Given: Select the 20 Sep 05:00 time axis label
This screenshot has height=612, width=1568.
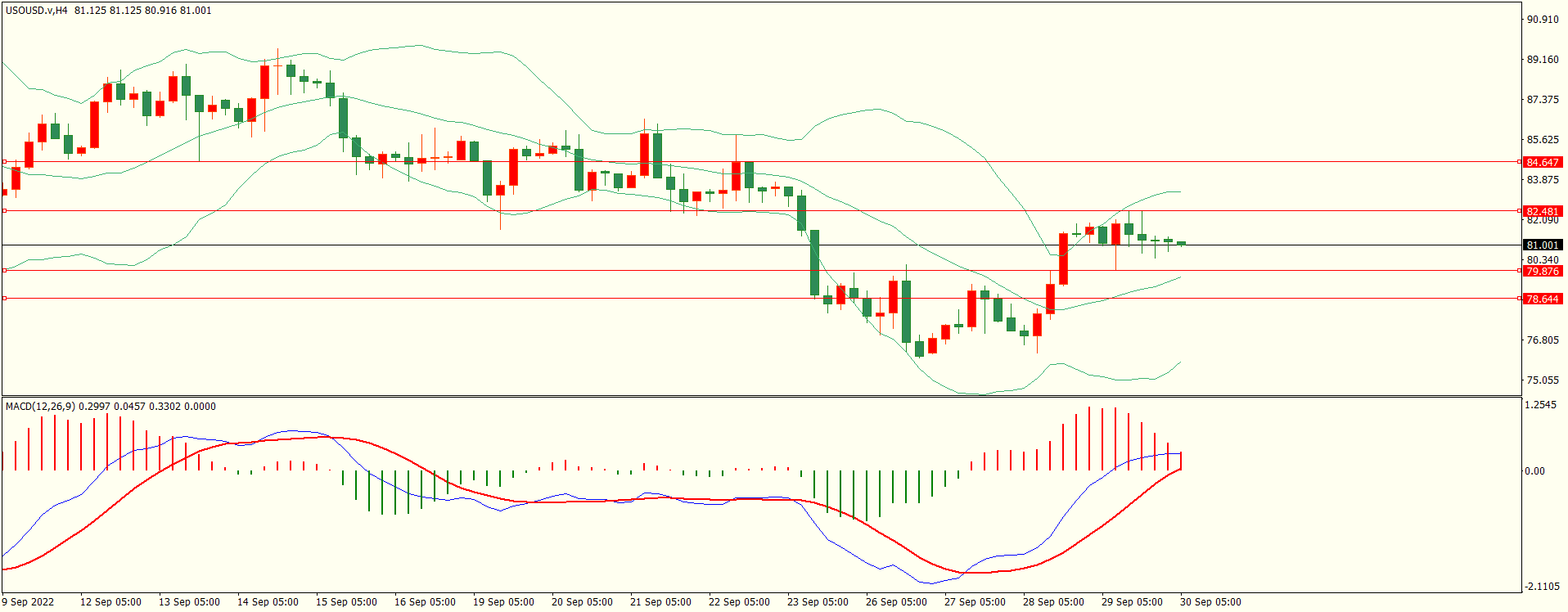Looking at the screenshot, I should [x=582, y=601].
